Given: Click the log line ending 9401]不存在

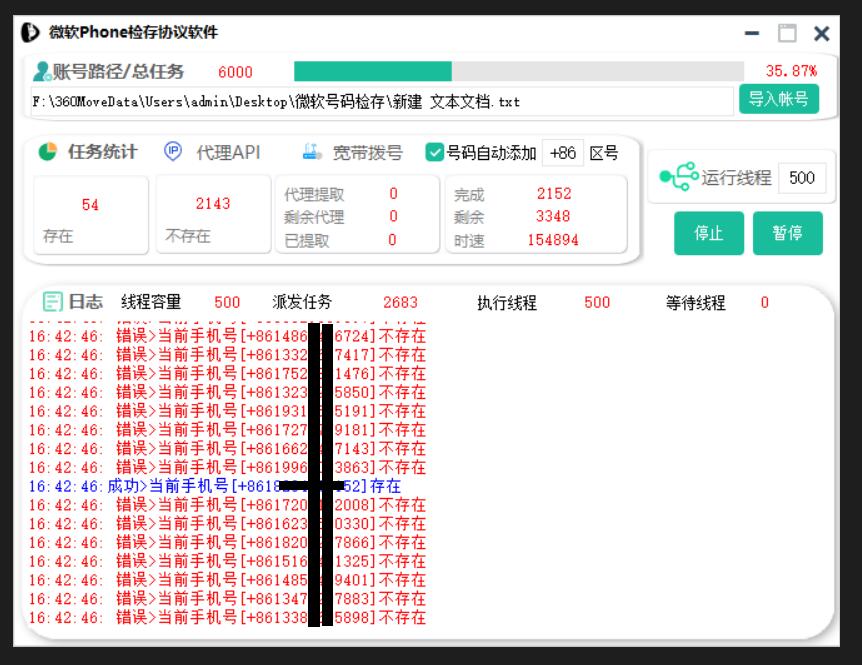Looking at the screenshot, I should point(228,580).
